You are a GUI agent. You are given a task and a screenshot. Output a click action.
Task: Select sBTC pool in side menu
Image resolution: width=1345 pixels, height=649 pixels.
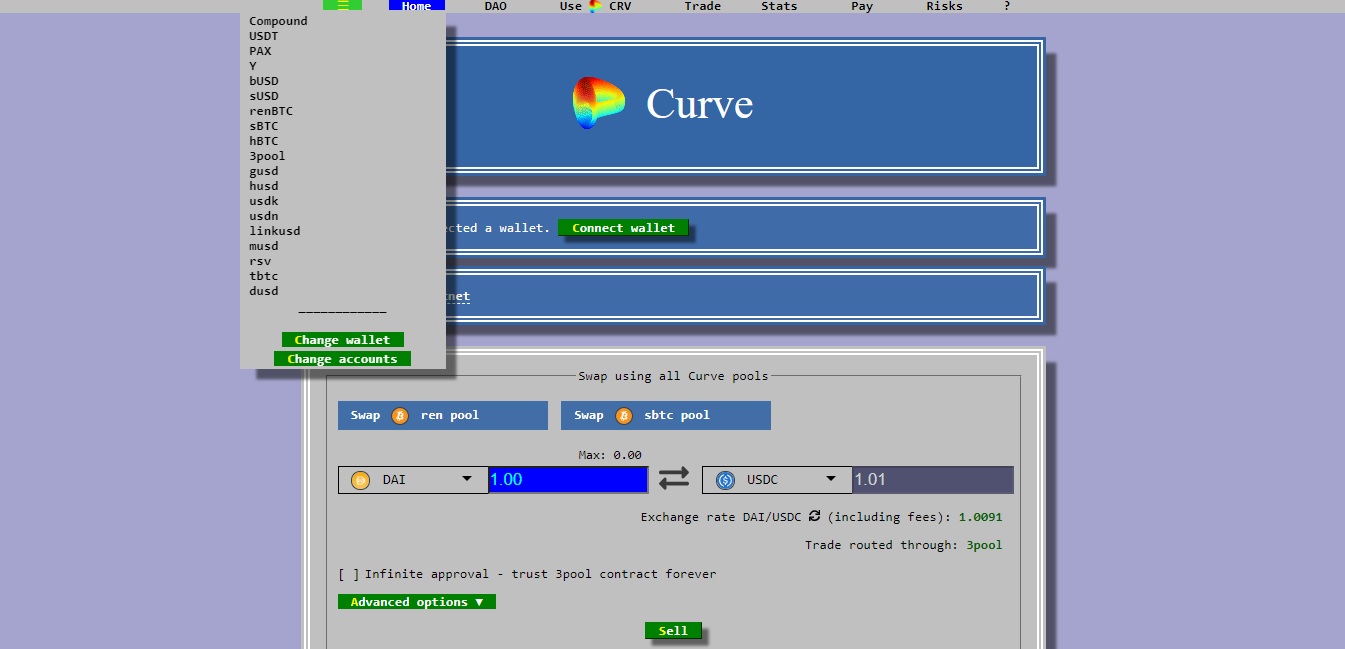pyautogui.click(x=264, y=126)
